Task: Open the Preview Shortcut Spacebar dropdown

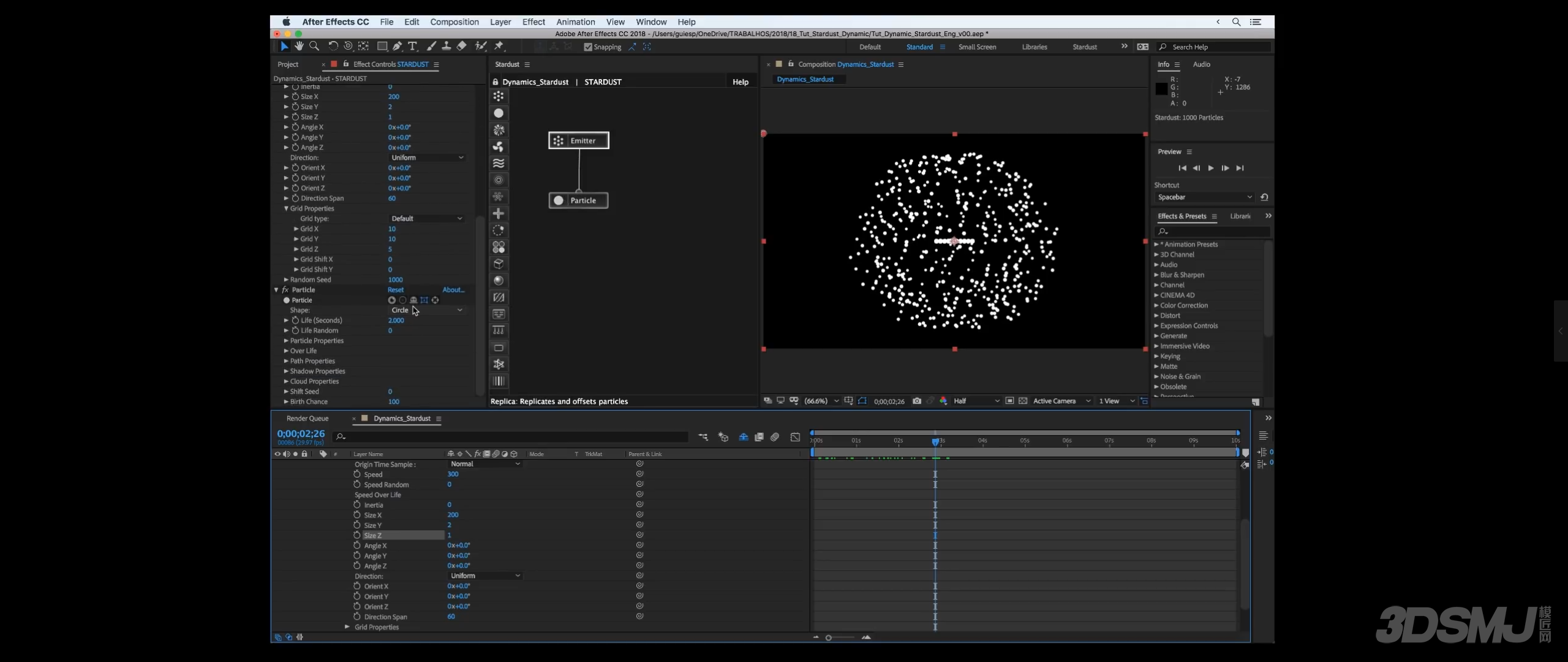Action: pos(1204,197)
